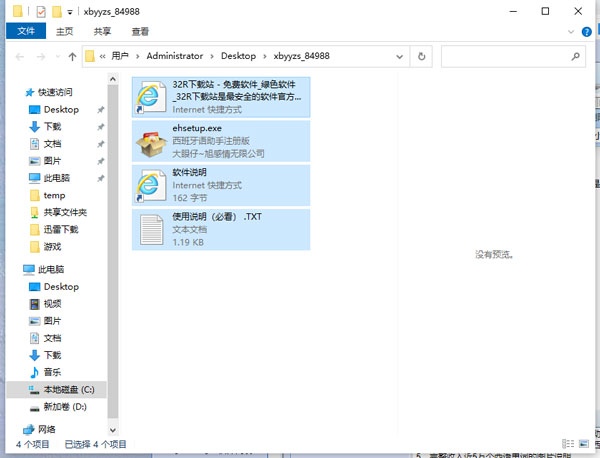This screenshot has height=458, width=600.
Task: Click the pin icon beside pinned 图片
Action: click(x=101, y=161)
